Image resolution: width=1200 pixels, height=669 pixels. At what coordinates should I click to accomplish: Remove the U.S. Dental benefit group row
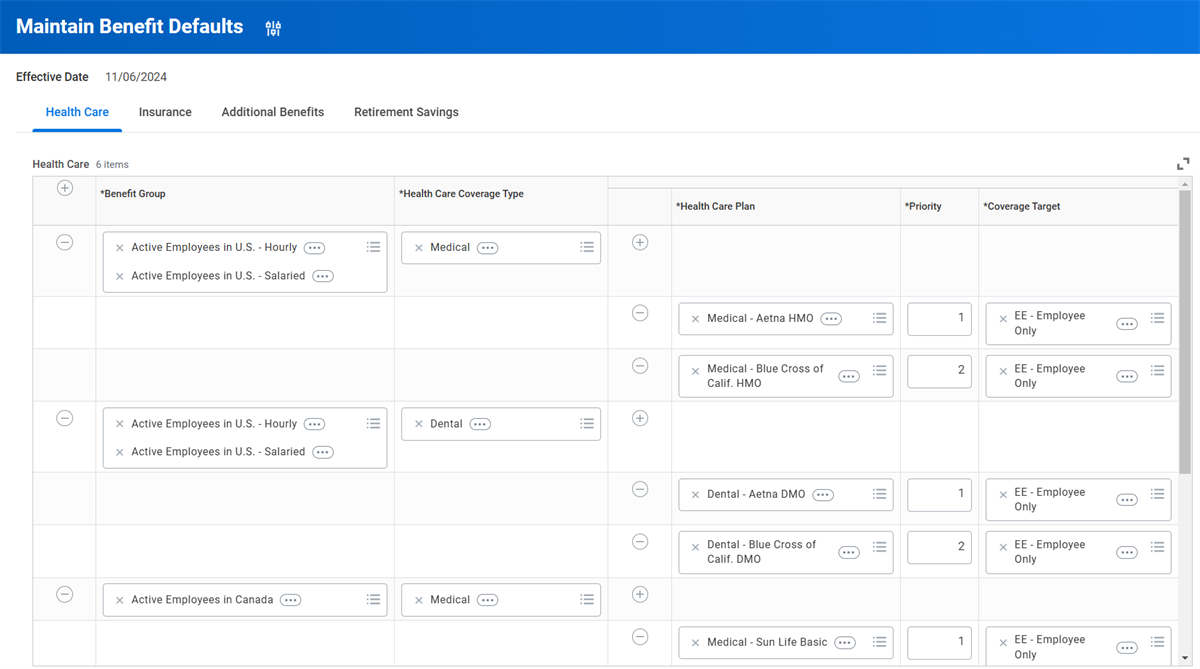(65, 418)
